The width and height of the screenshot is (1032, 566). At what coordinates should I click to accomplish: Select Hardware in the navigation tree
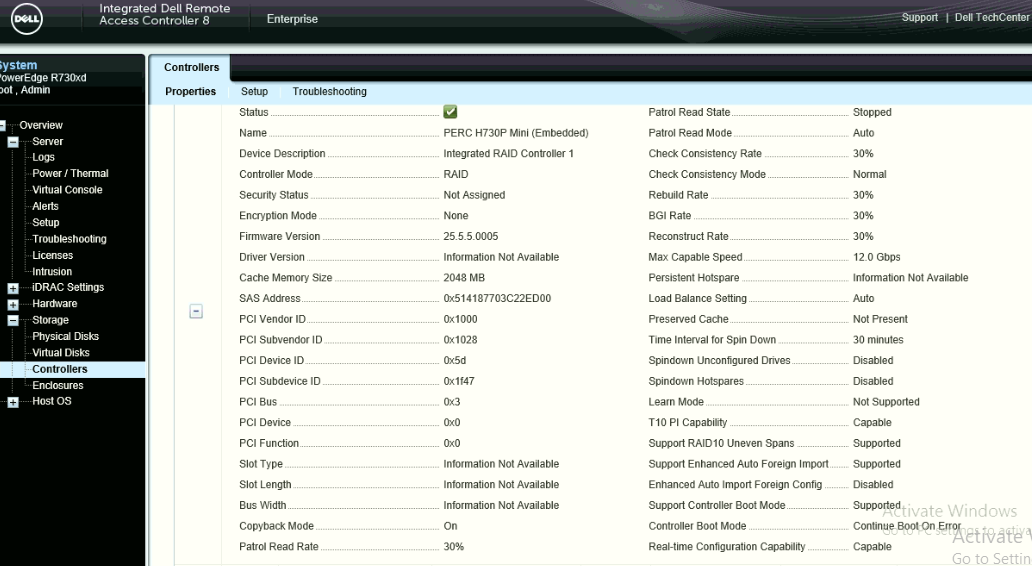pyautogui.click(x=55, y=303)
